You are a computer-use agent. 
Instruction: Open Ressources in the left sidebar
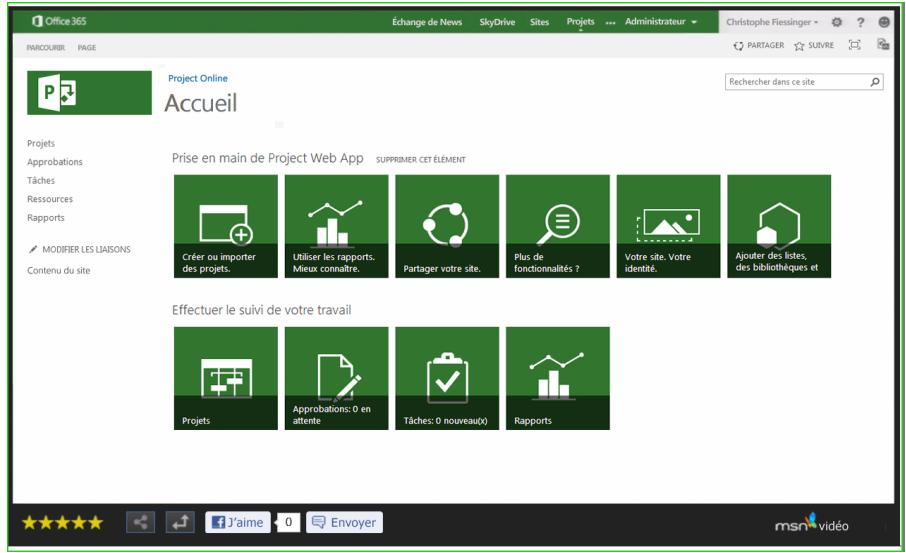click(x=50, y=199)
